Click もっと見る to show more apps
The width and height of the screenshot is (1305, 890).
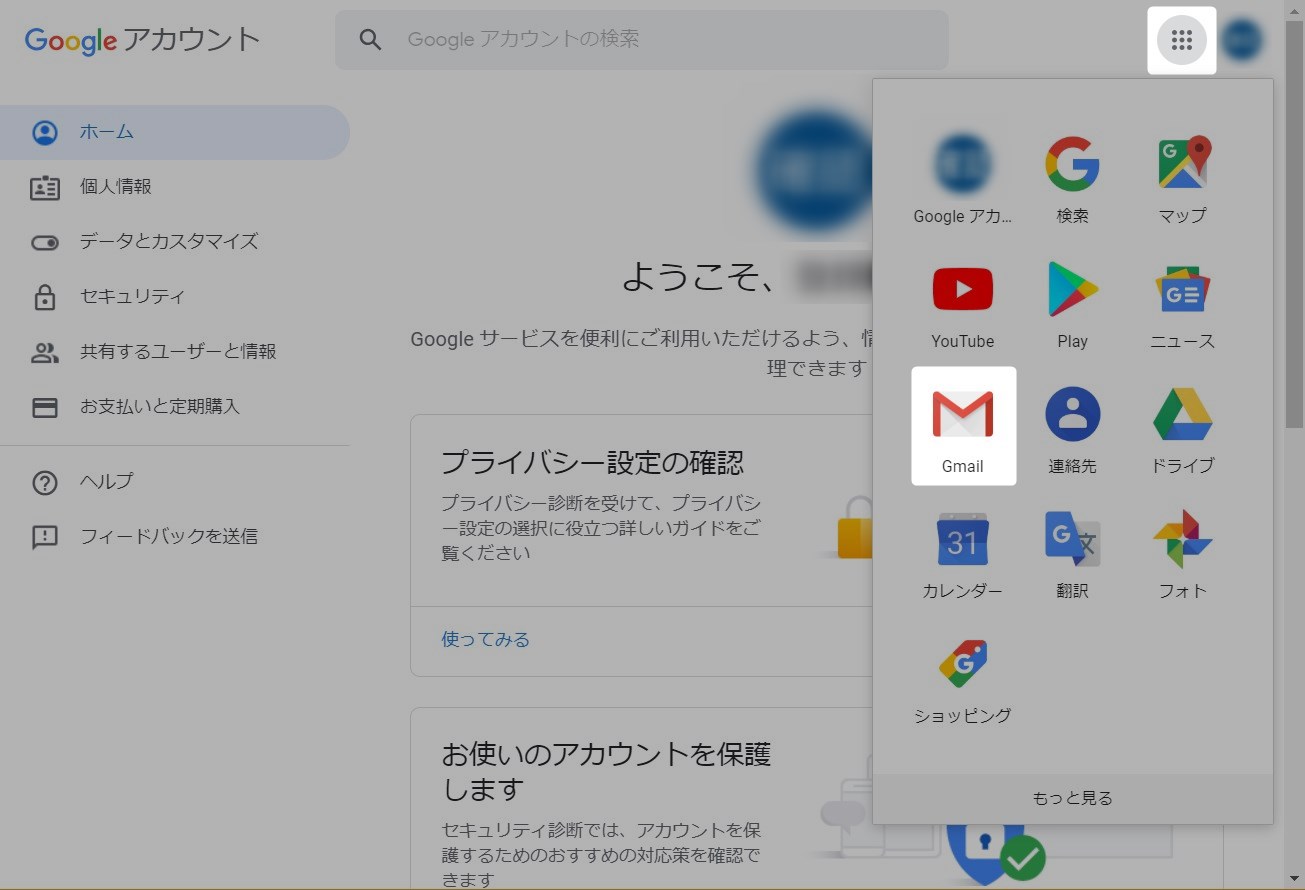[x=1072, y=798]
